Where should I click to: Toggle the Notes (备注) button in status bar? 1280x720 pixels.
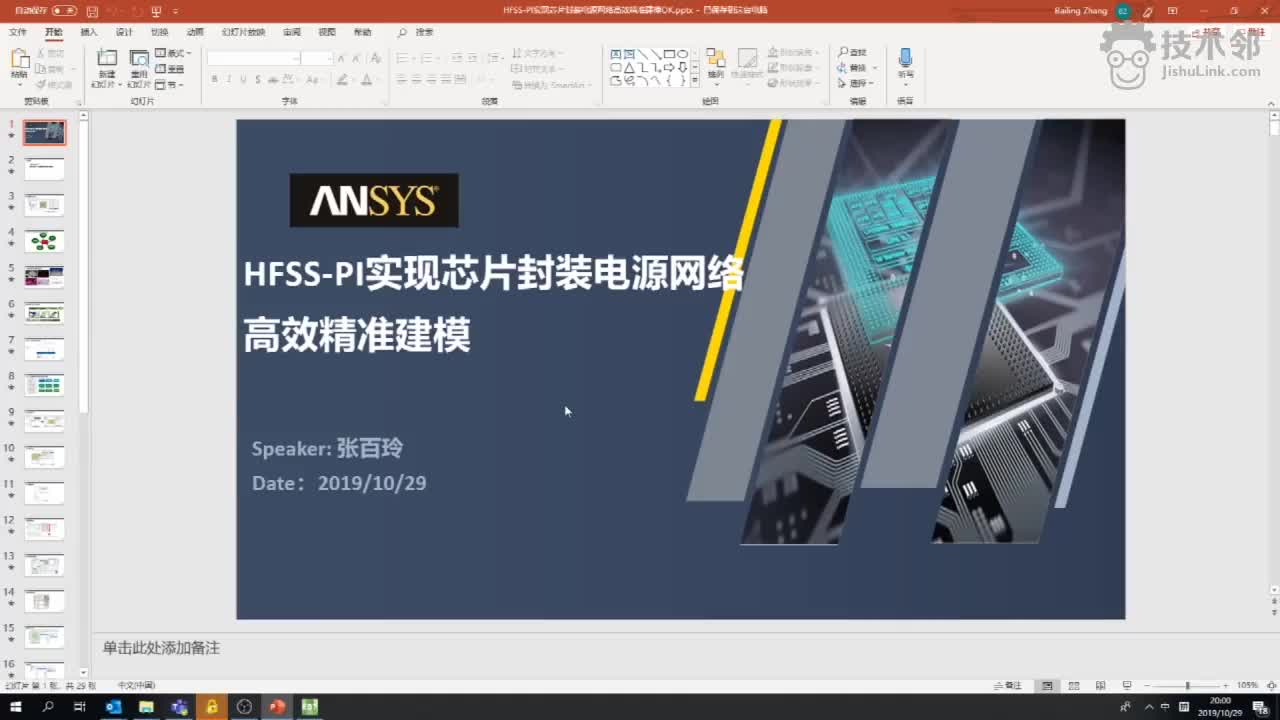(1008, 685)
